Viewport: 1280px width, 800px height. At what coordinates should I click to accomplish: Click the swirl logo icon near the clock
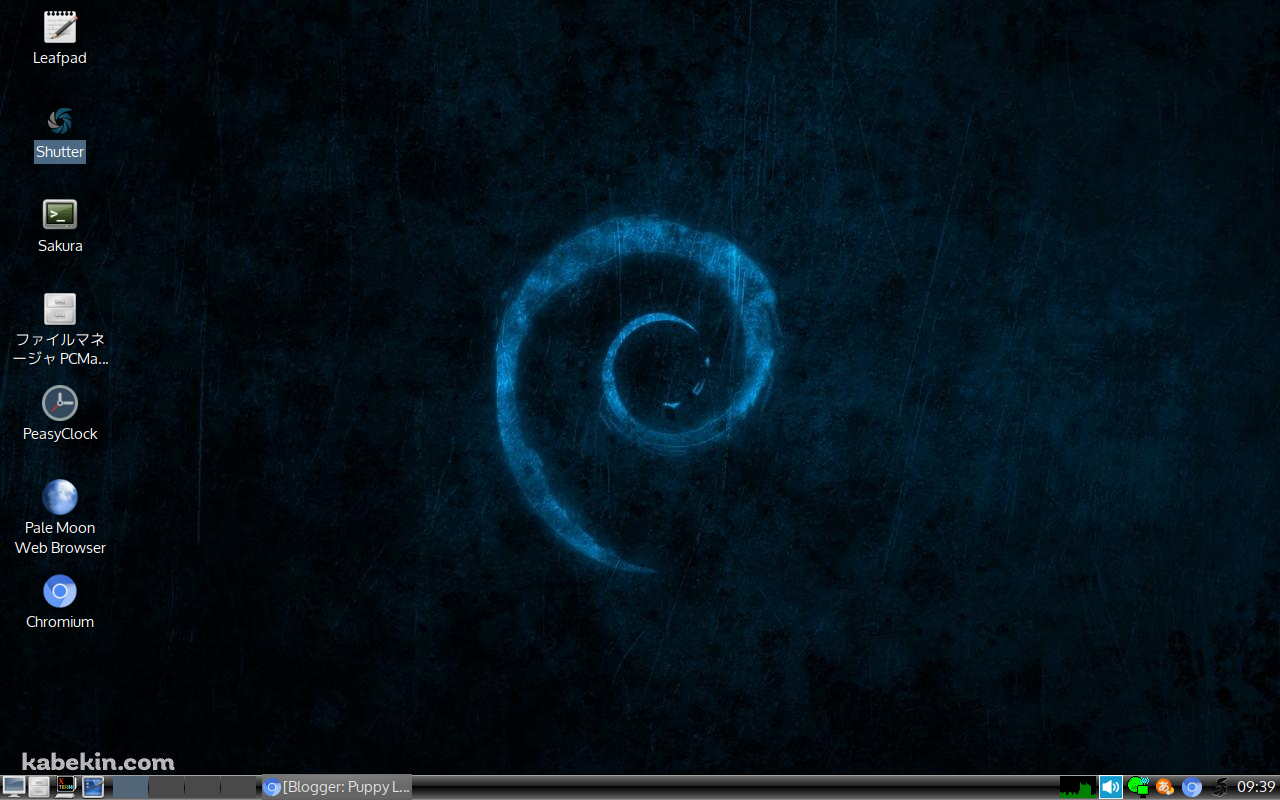[x=1220, y=787]
